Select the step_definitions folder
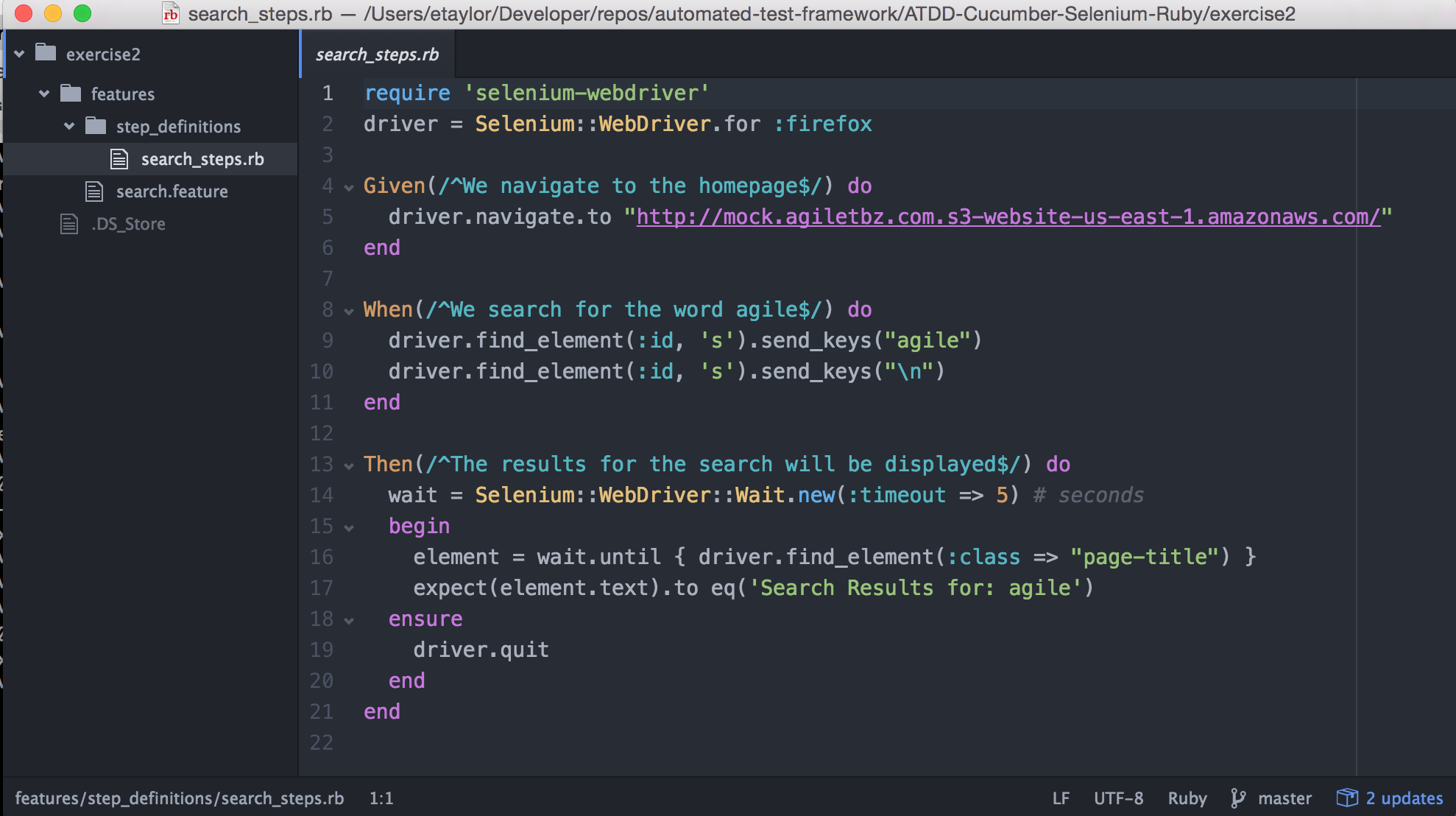The height and width of the screenshot is (816, 1456). click(178, 126)
